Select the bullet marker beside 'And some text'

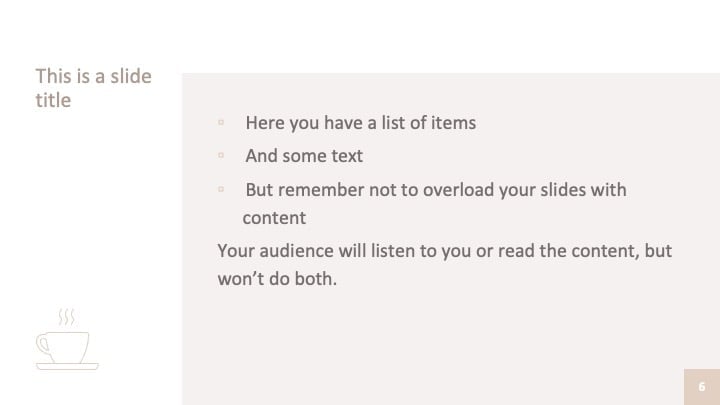[x=221, y=155]
